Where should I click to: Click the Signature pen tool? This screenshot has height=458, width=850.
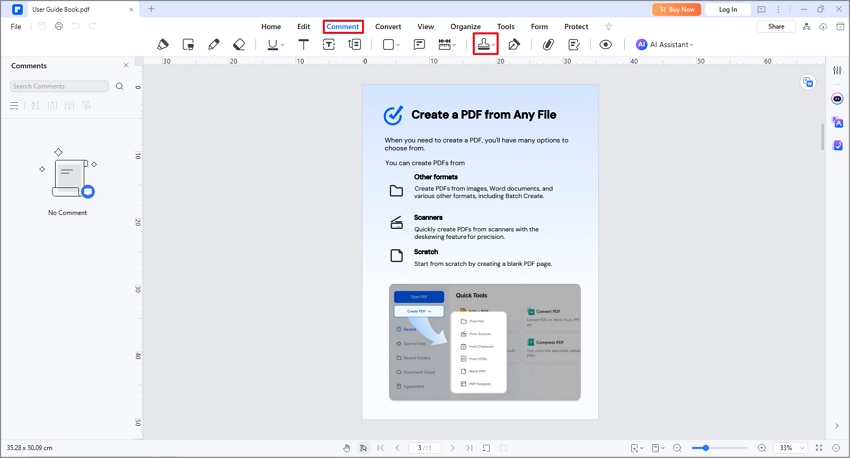pos(514,44)
